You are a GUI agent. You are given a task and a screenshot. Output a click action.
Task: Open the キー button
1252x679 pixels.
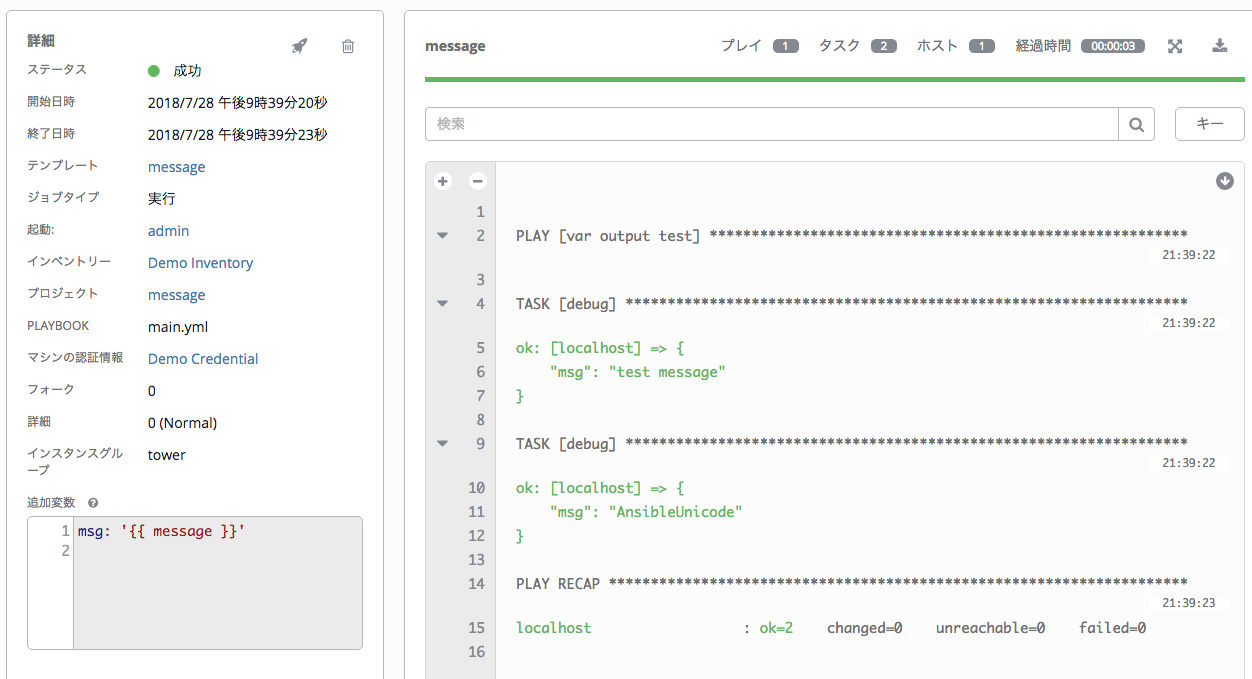[x=1210, y=124]
